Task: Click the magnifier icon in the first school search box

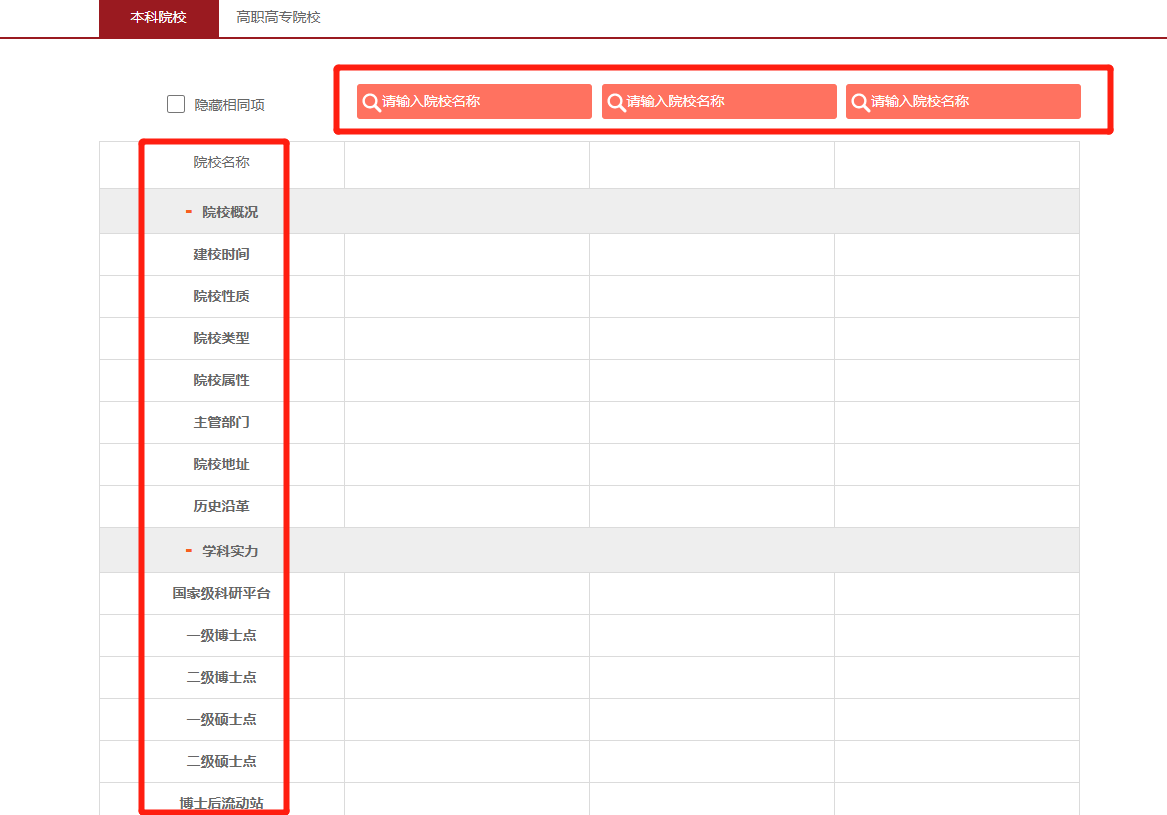Action: (371, 102)
